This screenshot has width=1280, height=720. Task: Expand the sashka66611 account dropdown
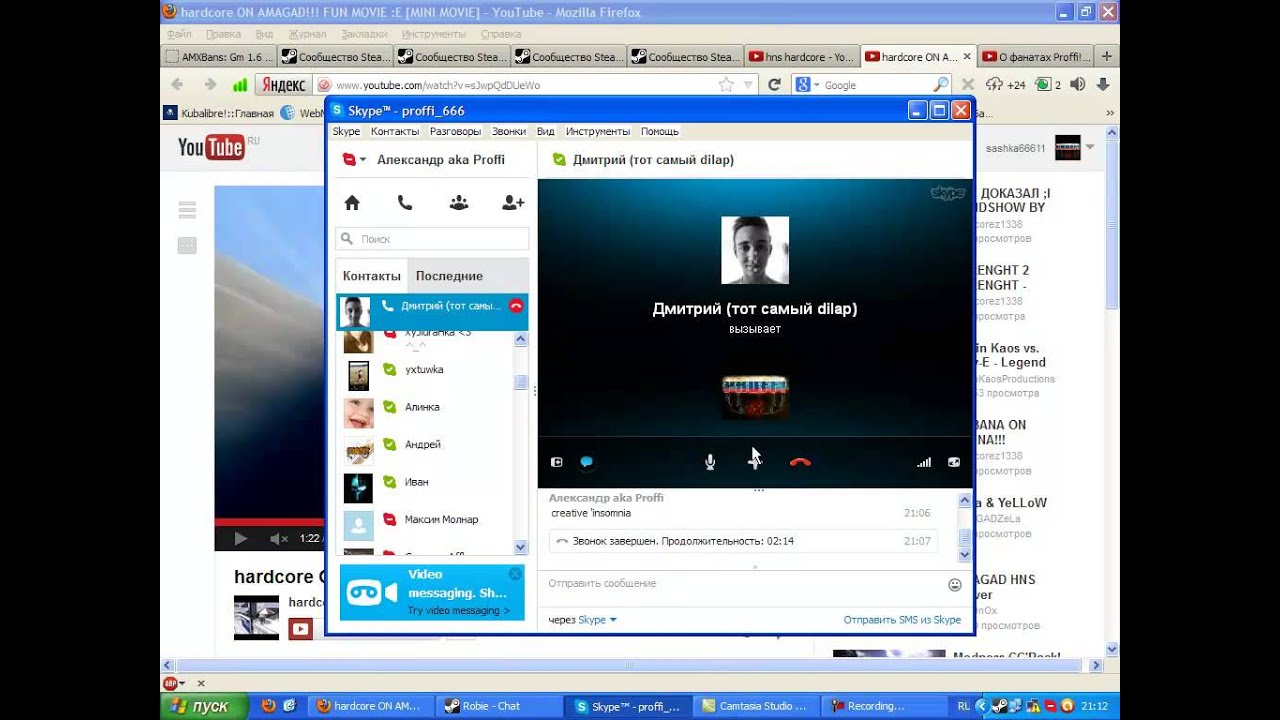[x=1090, y=148]
